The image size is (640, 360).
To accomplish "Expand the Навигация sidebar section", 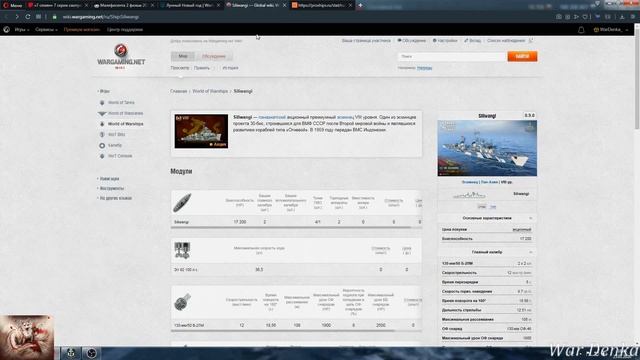I will tap(109, 179).
